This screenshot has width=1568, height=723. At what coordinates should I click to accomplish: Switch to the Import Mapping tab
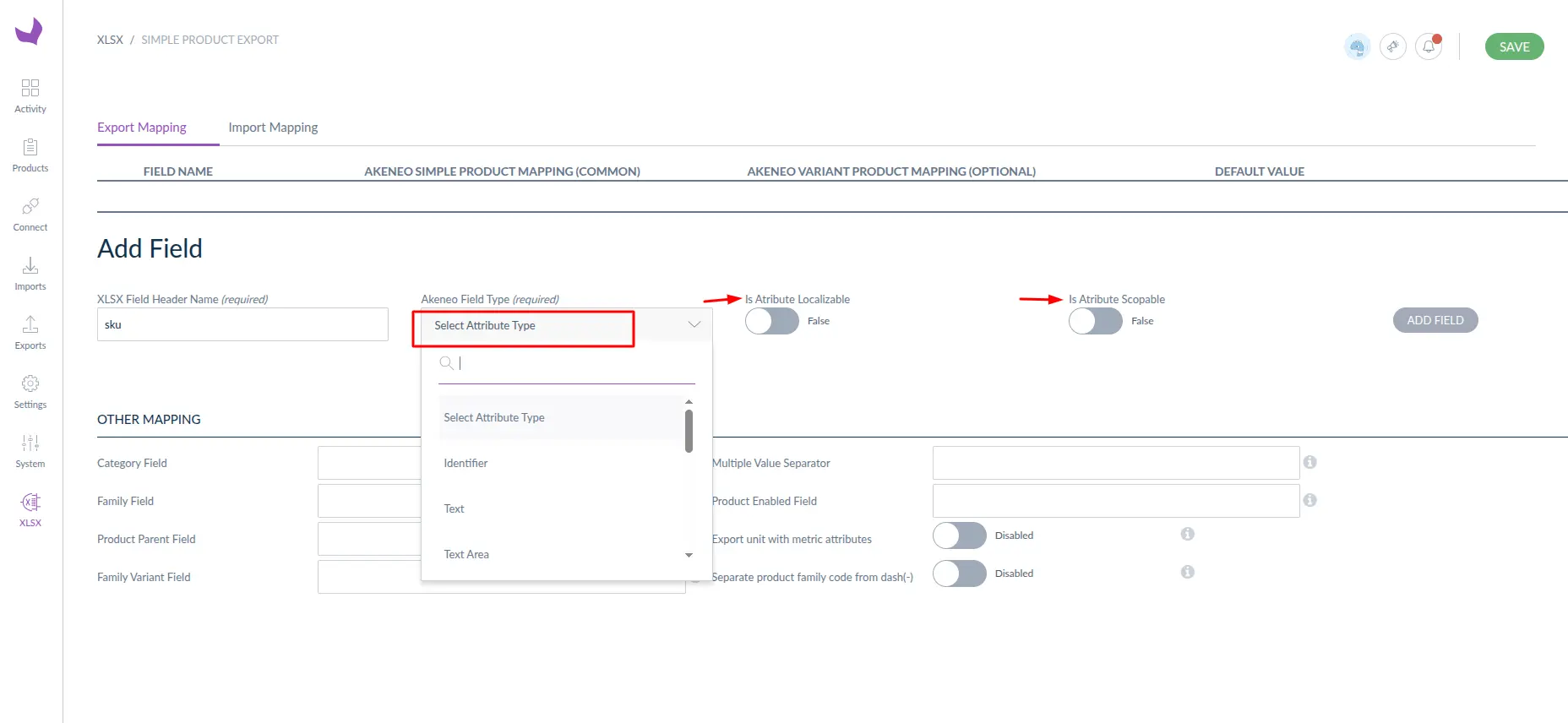(x=273, y=128)
